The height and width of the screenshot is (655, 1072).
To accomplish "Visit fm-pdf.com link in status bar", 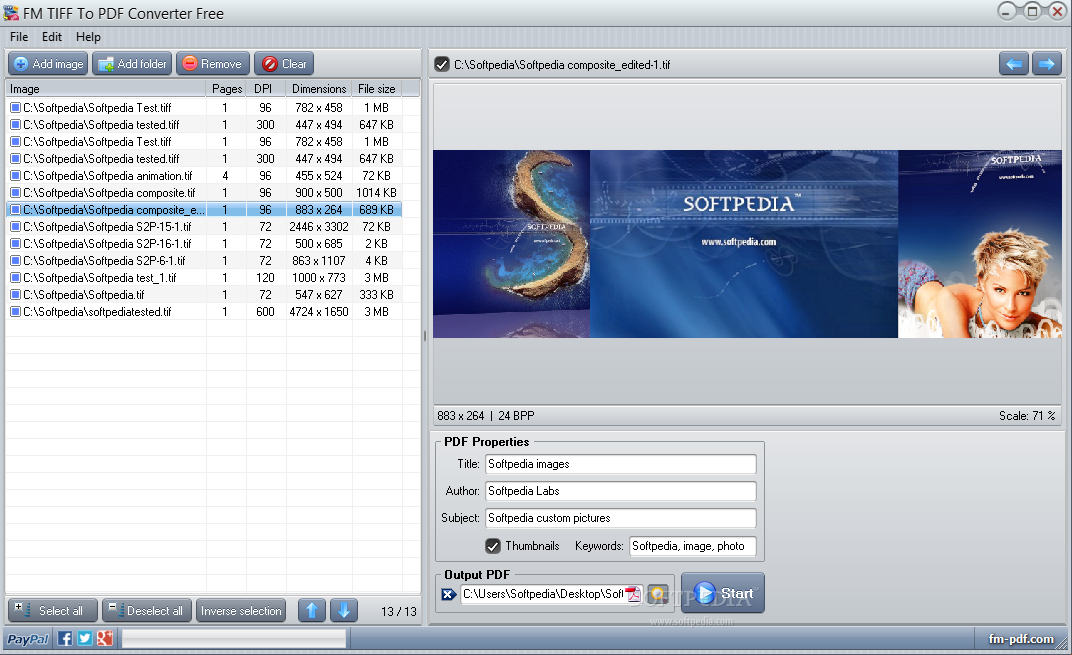I will pos(1021,639).
